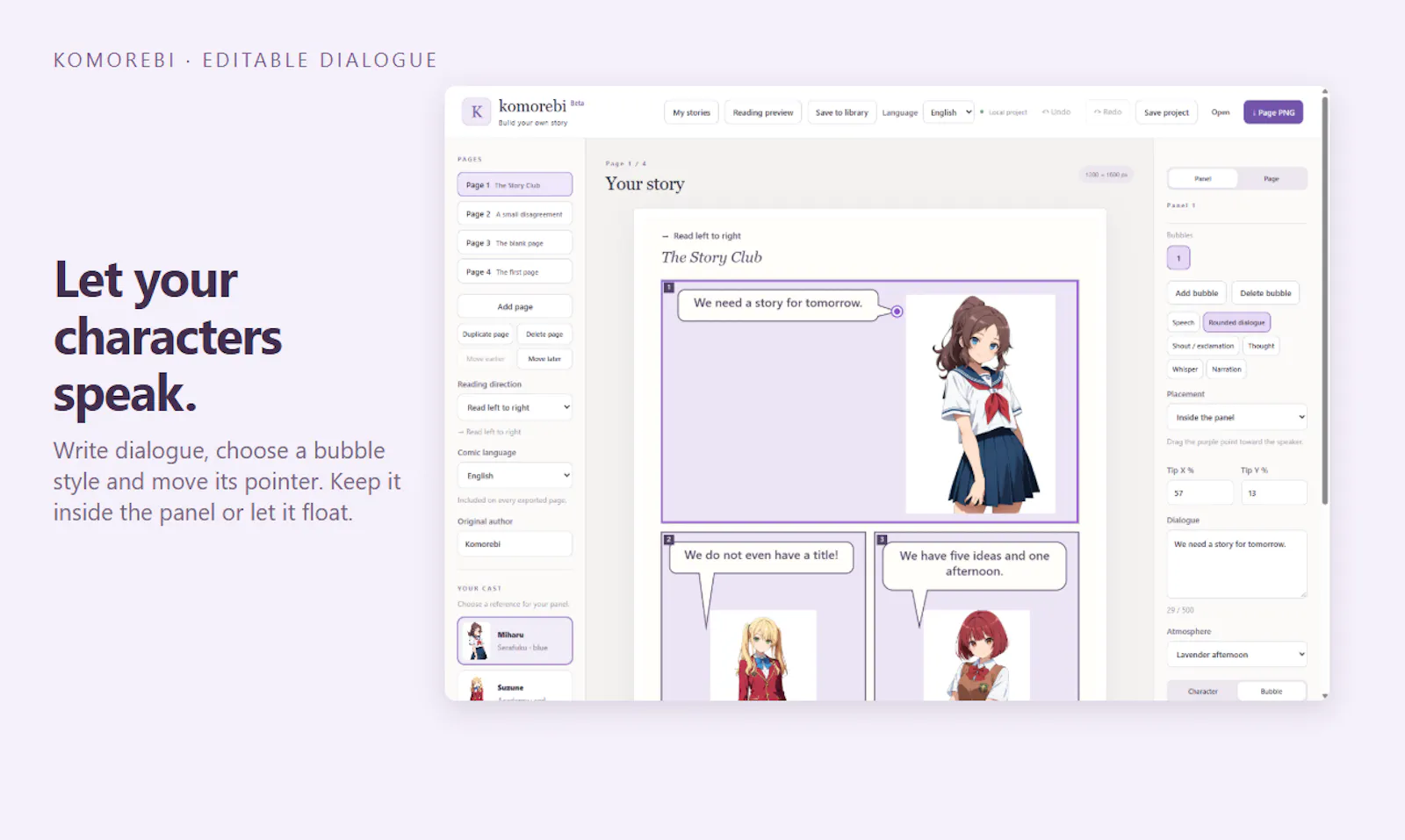
Task: Open Reading preview
Action: (x=763, y=112)
